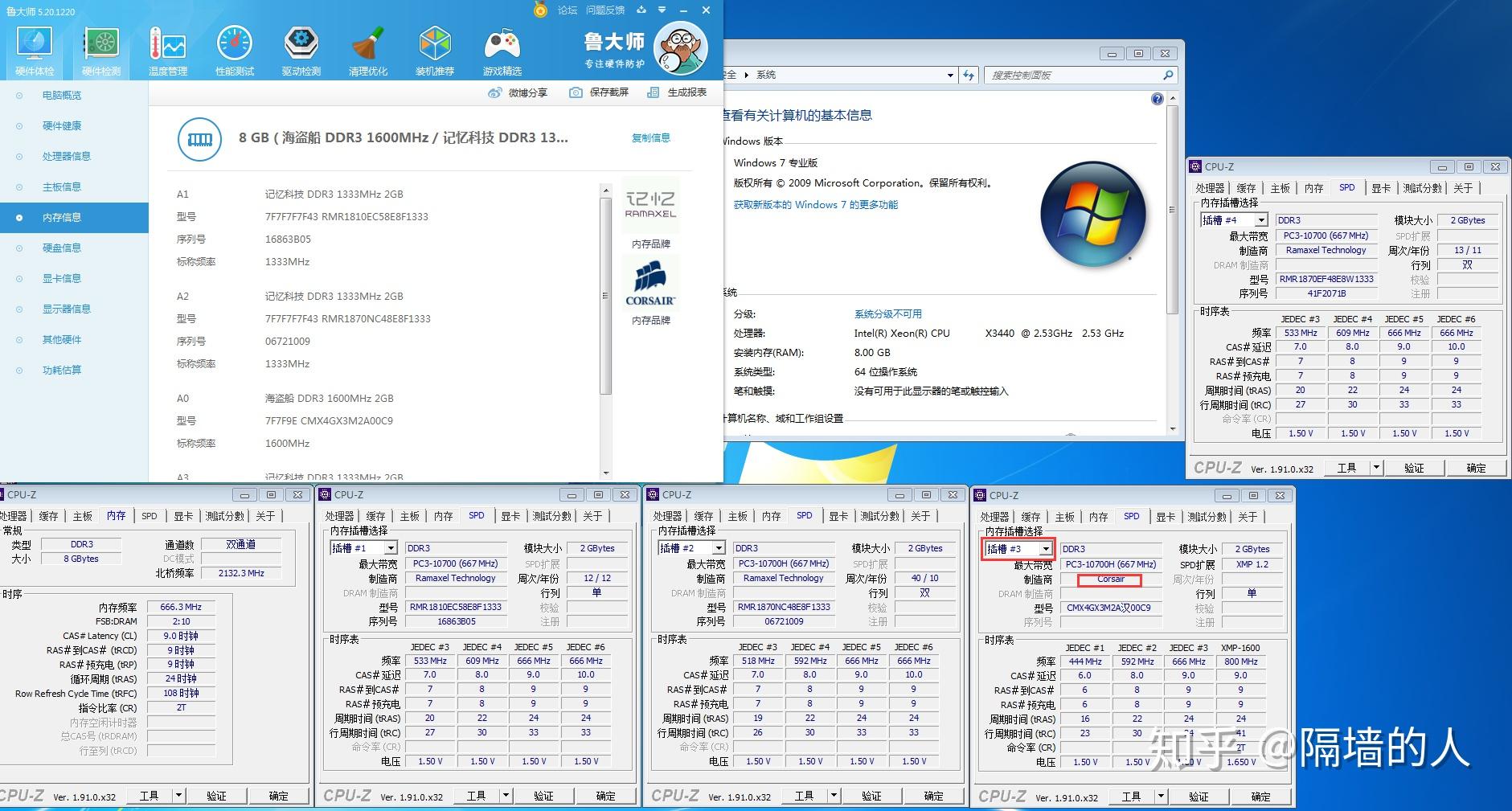Screen dimensions: 1512x811
Task: Click the refresh icon beside the control panel address bar
Action: (x=969, y=75)
